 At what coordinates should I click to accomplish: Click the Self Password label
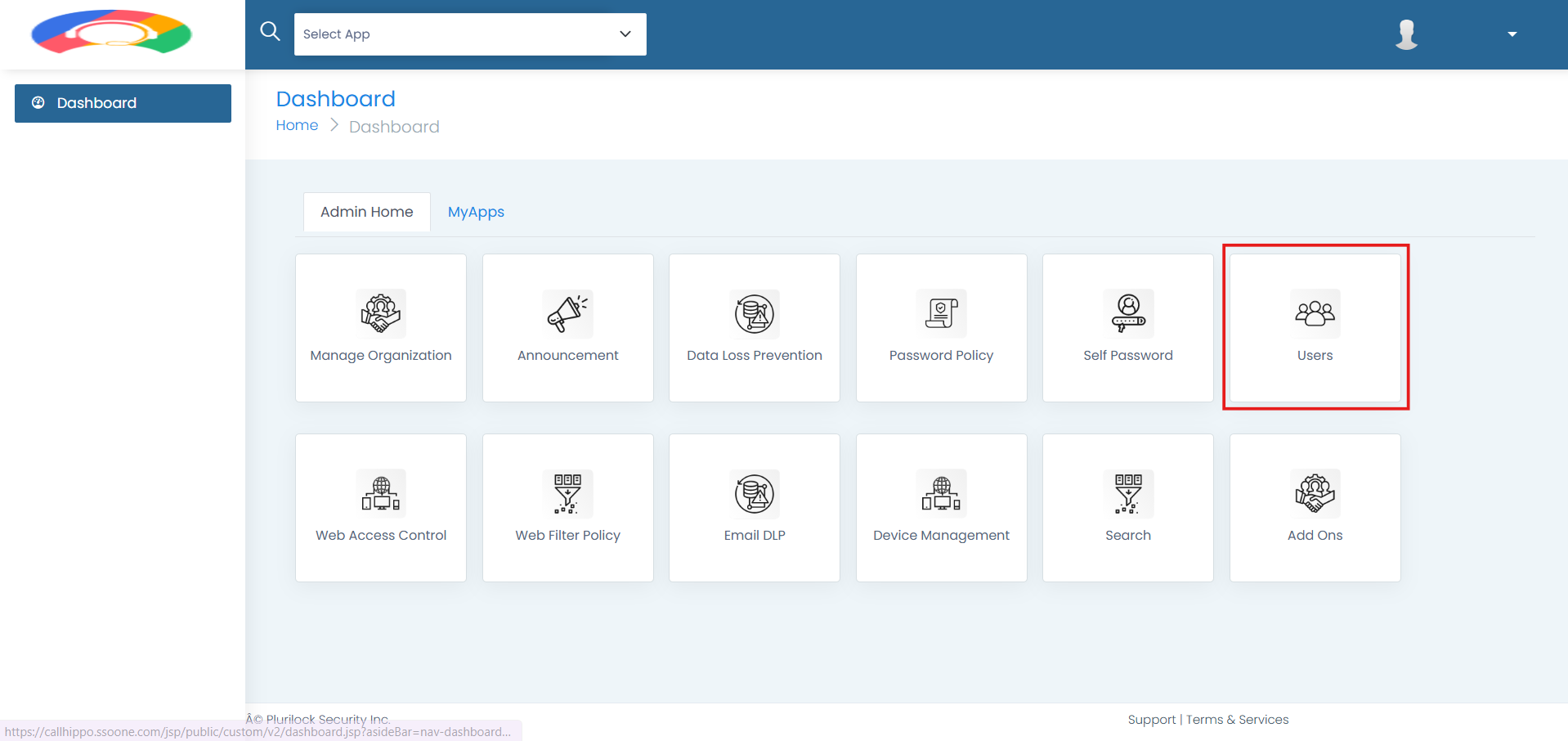tap(1128, 356)
